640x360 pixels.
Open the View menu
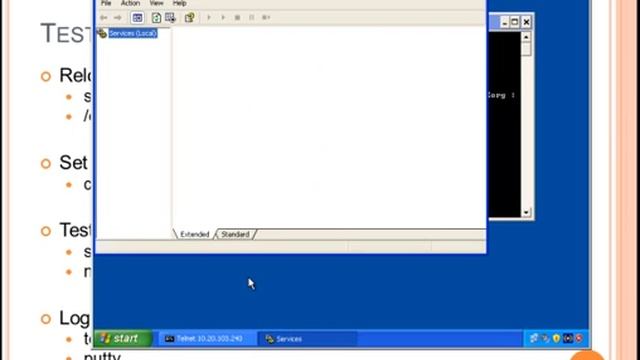[x=156, y=3]
